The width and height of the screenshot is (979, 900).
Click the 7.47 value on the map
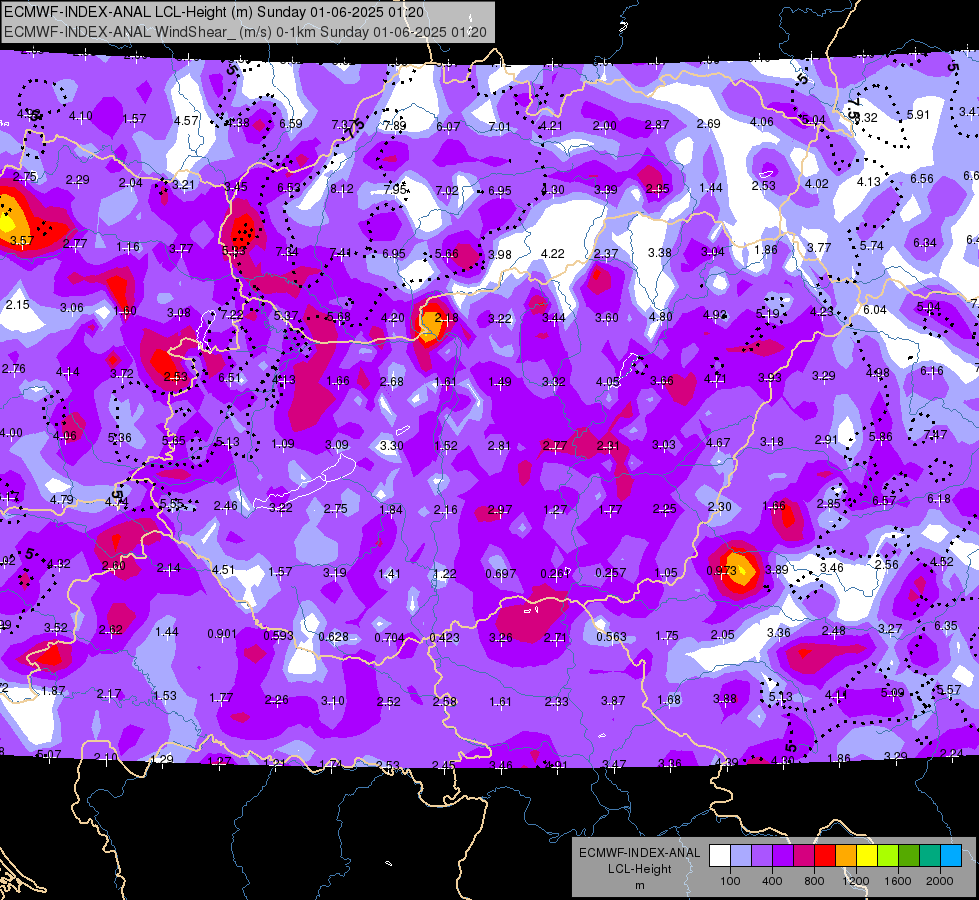click(935, 435)
